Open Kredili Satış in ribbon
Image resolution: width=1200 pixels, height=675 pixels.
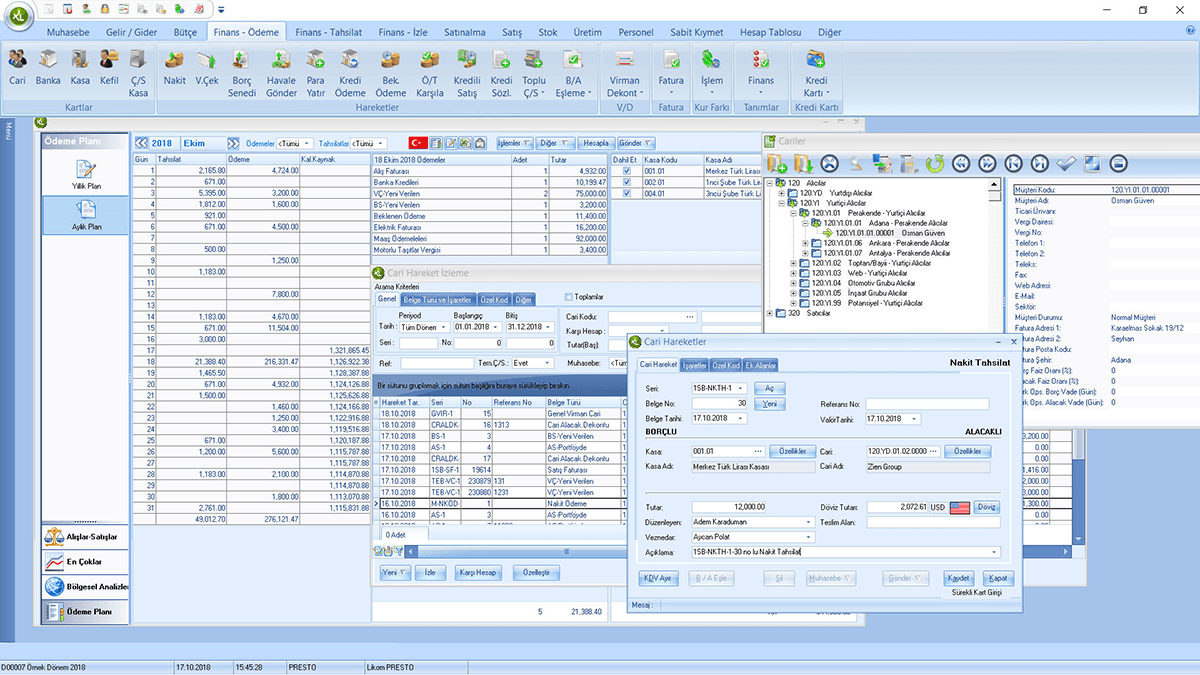467,73
